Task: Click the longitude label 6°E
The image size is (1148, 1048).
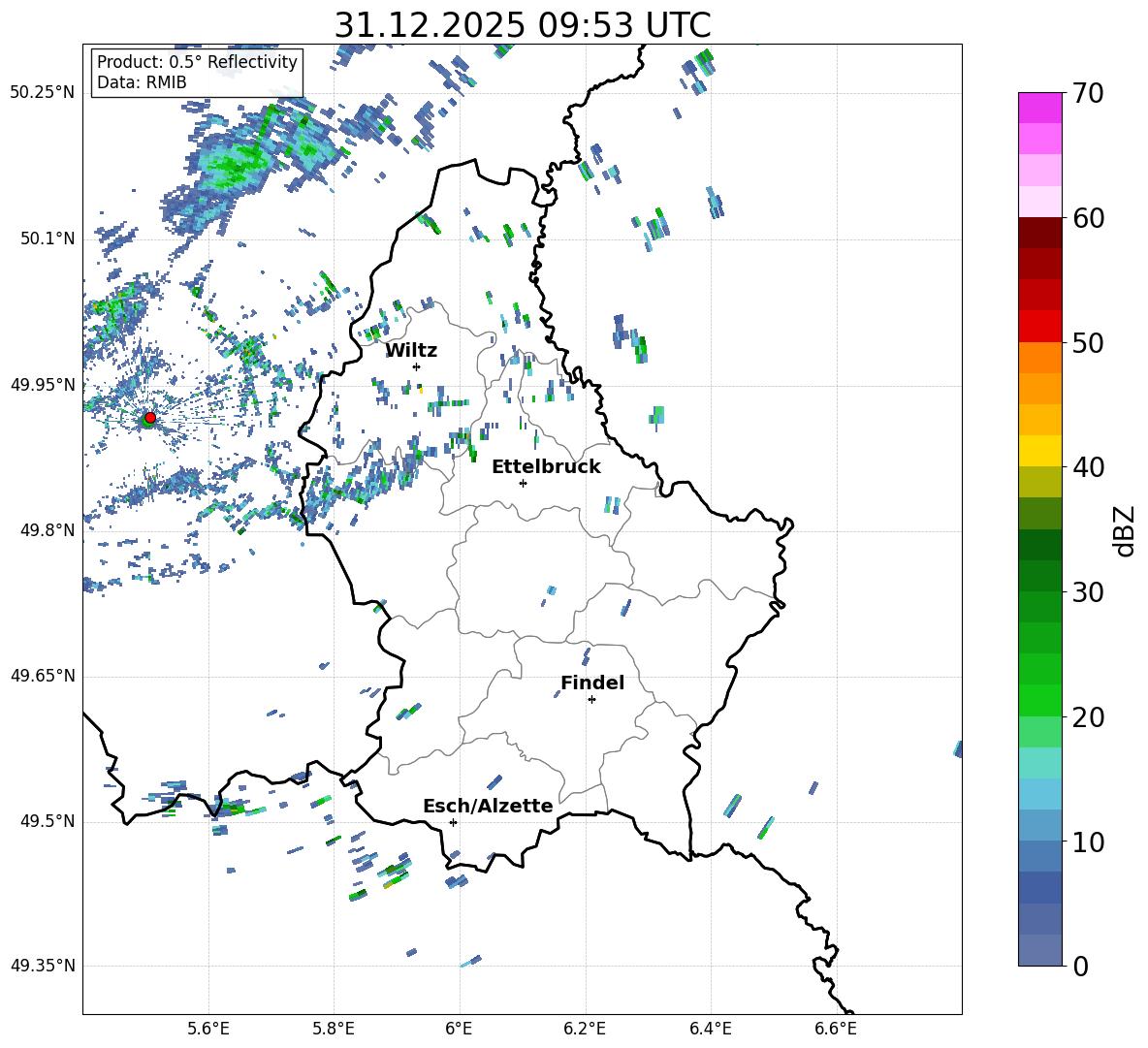Action: point(459,1029)
